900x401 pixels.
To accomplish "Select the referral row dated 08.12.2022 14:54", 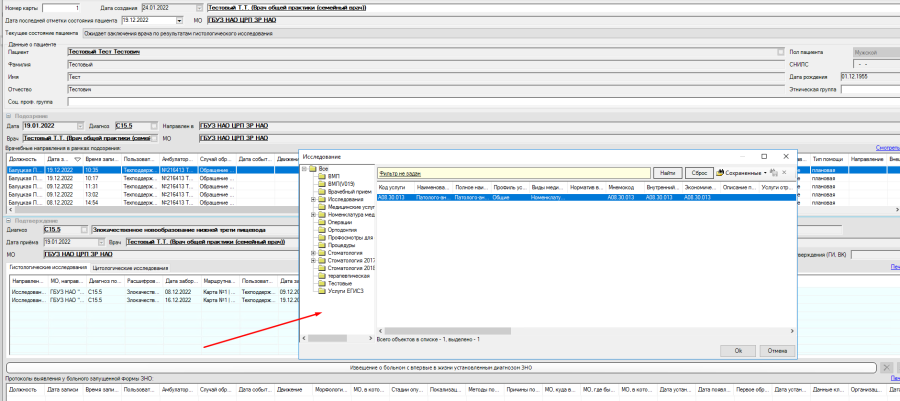I will click(x=152, y=203).
